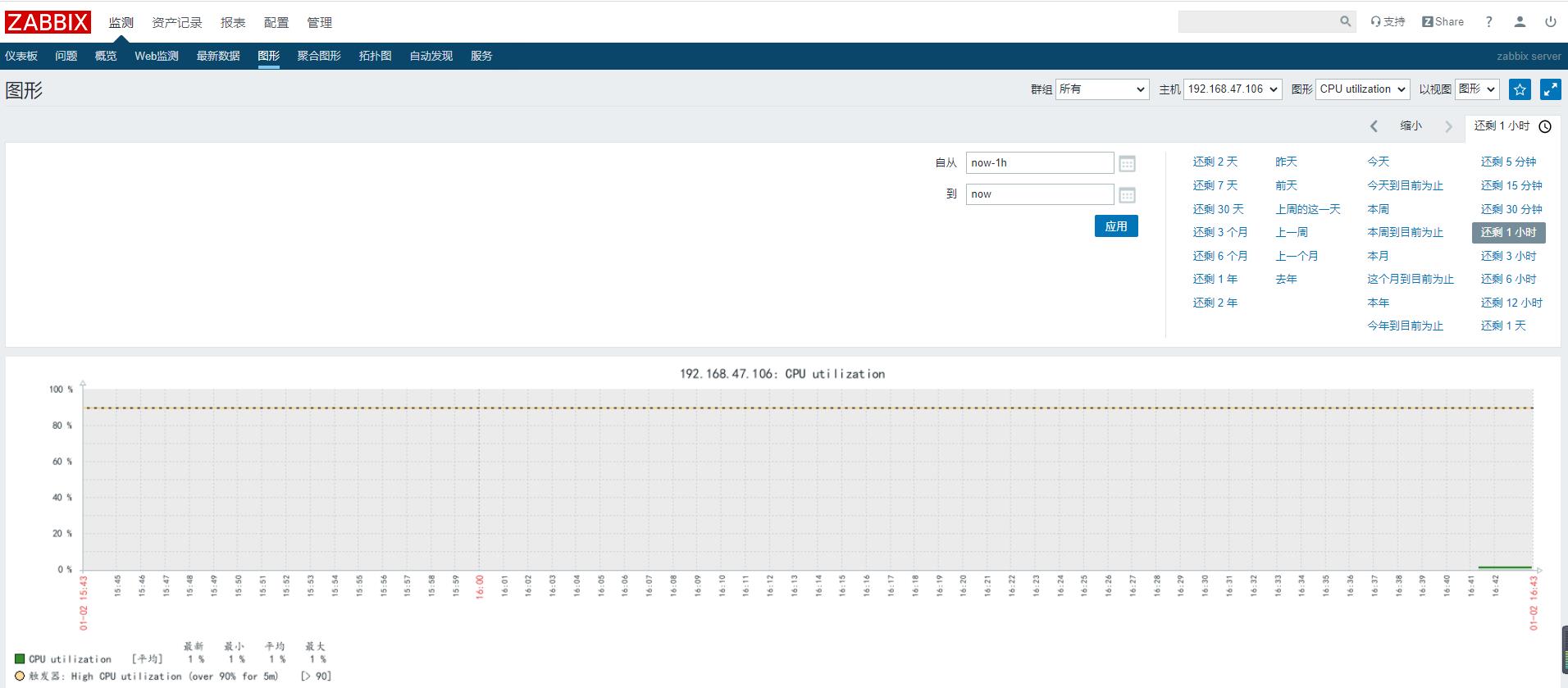This screenshot has height=688, width=1568.
Task: Open the Services submenu
Action: [x=481, y=56]
